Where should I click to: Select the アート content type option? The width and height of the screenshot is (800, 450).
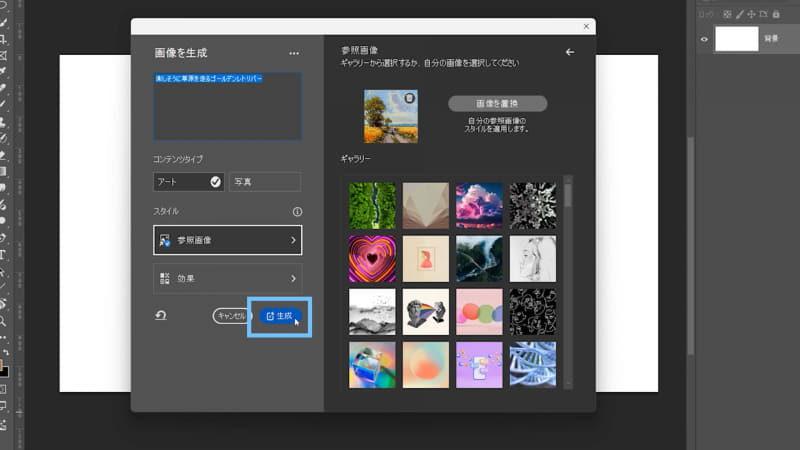click(x=188, y=182)
